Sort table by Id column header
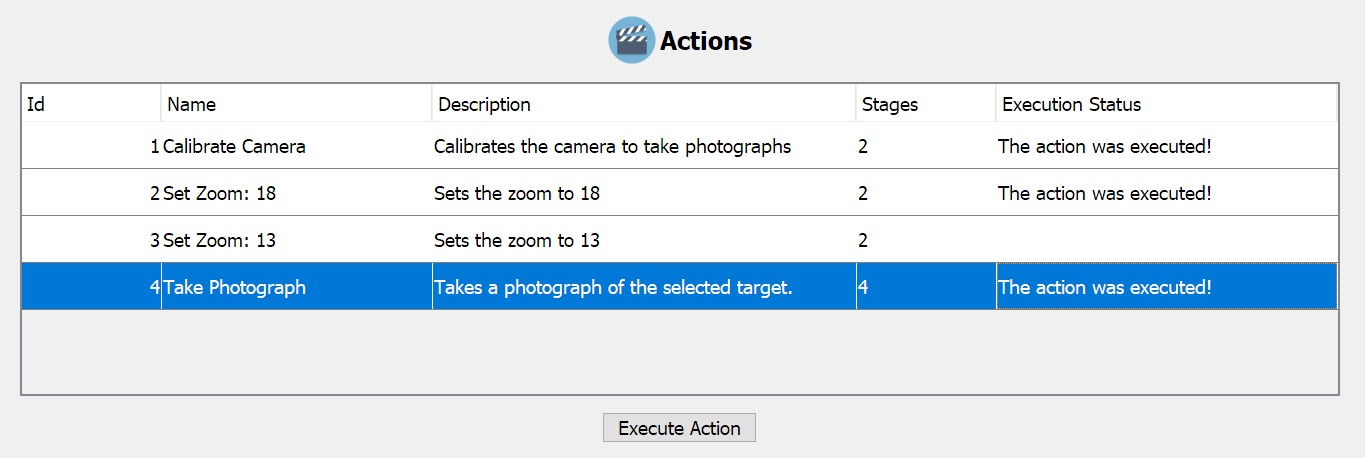The width and height of the screenshot is (1365, 458). pyautogui.click(x=91, y=104)
